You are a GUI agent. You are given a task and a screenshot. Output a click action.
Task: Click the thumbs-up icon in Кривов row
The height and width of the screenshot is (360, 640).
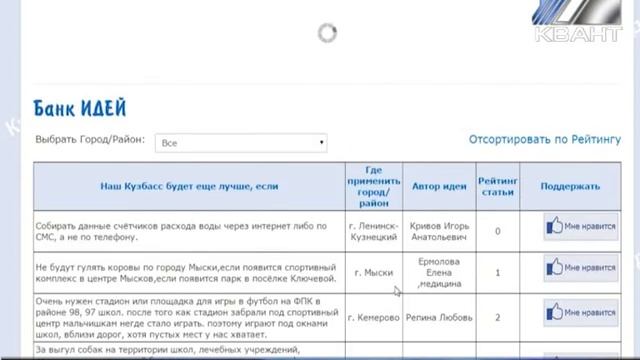tap(555, 225)
